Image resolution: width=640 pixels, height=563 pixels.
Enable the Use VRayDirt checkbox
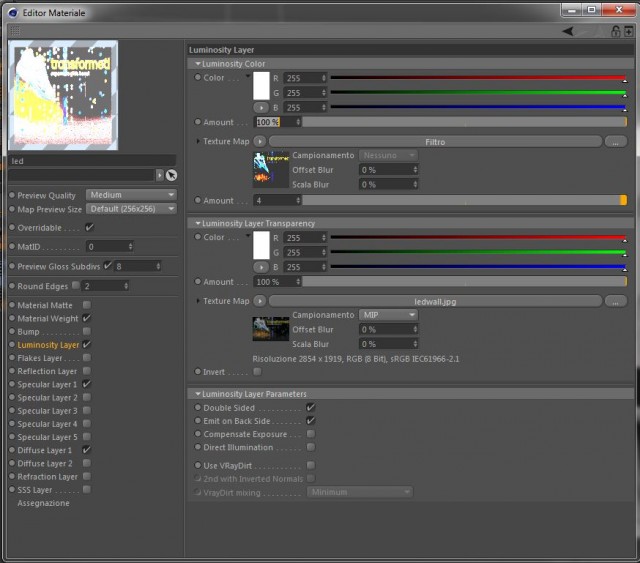point(311,465)
